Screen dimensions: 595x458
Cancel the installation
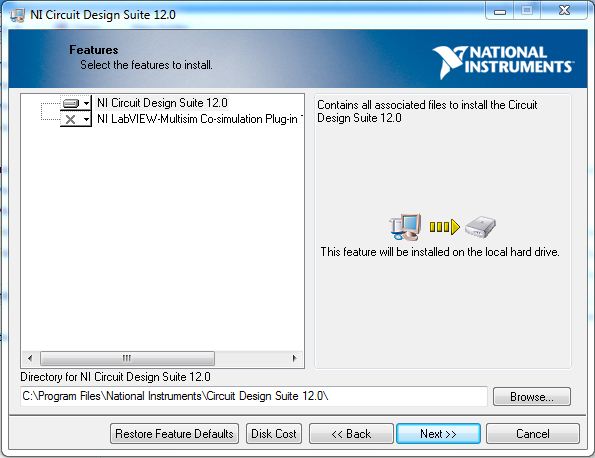(533, 434)
